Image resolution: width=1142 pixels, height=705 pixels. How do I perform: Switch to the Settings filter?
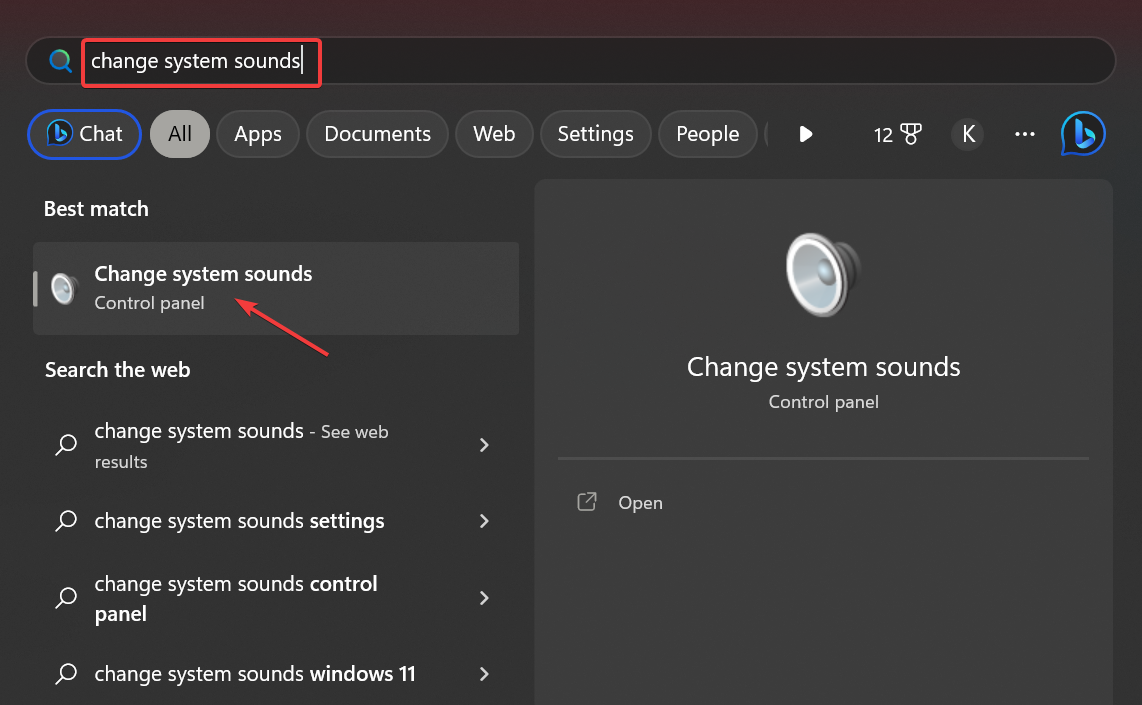pos(595,134)
